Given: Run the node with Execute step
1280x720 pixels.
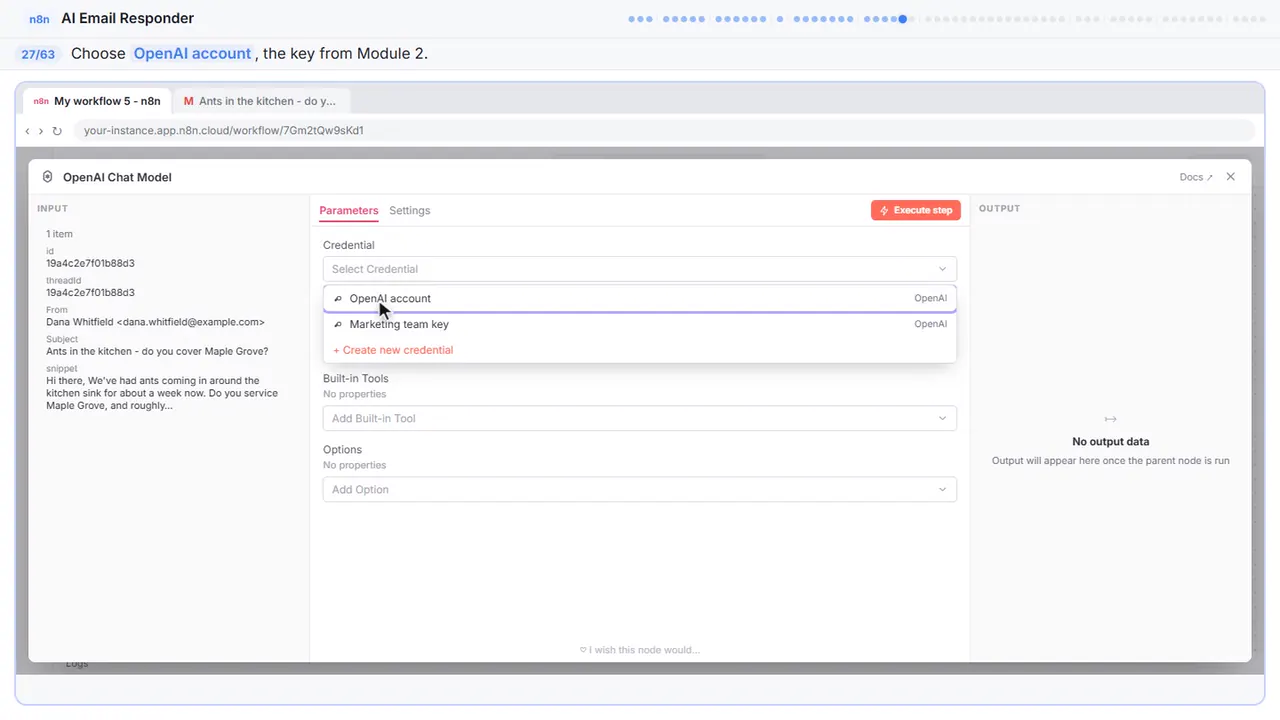Looking at the screenshot, I should point(916,210).
